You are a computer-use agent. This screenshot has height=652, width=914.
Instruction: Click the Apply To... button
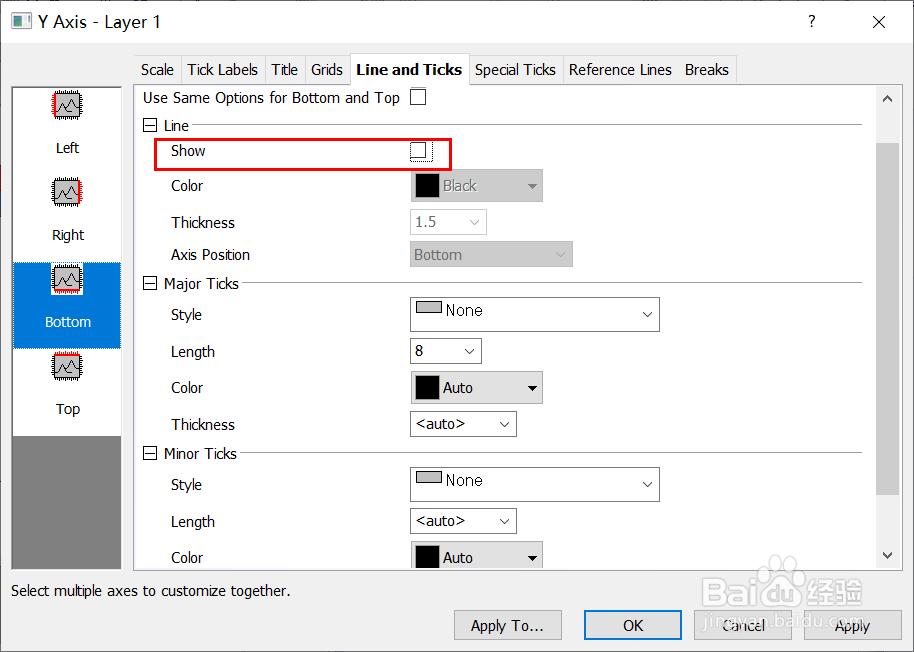point(507,625)
